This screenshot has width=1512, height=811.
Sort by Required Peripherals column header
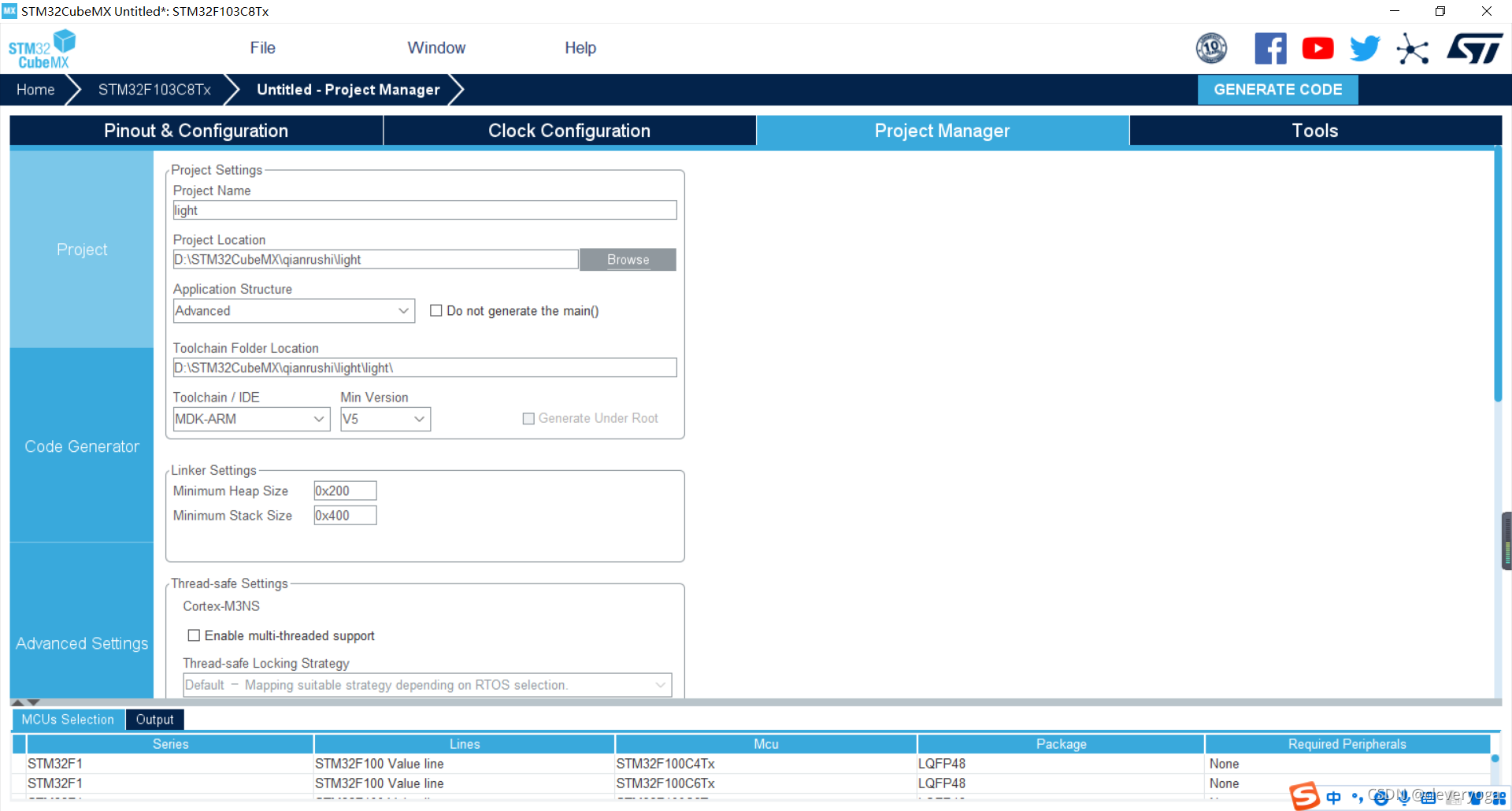(x=1347, y=744)
